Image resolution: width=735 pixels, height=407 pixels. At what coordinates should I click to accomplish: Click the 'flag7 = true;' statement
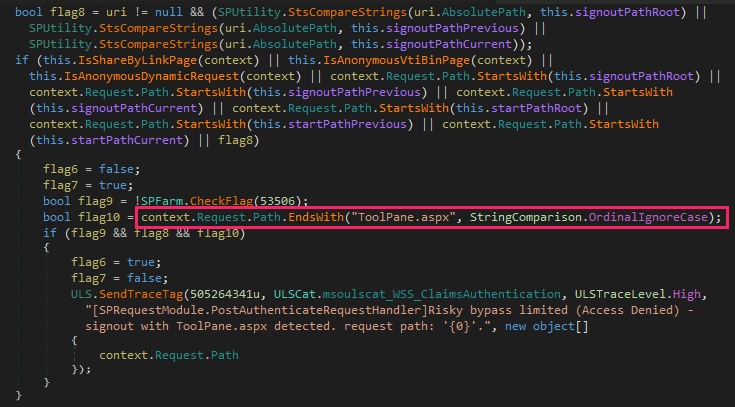click(x=88, y=186)
